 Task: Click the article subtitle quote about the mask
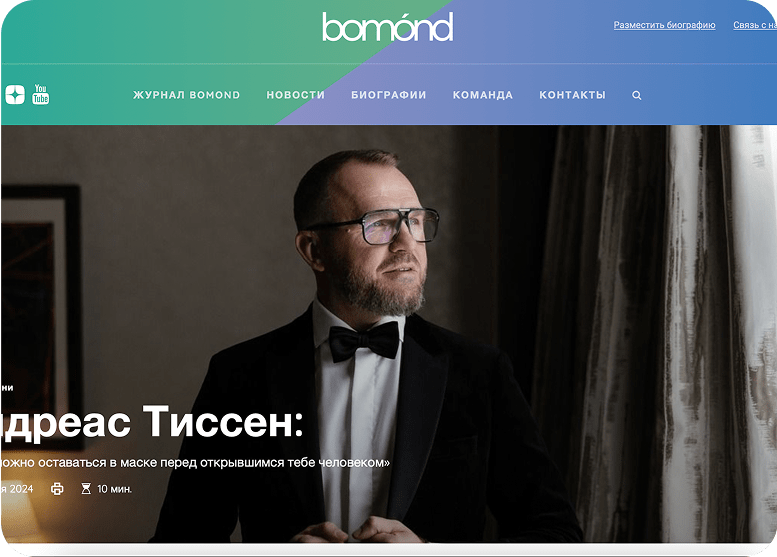pos(195,462)
